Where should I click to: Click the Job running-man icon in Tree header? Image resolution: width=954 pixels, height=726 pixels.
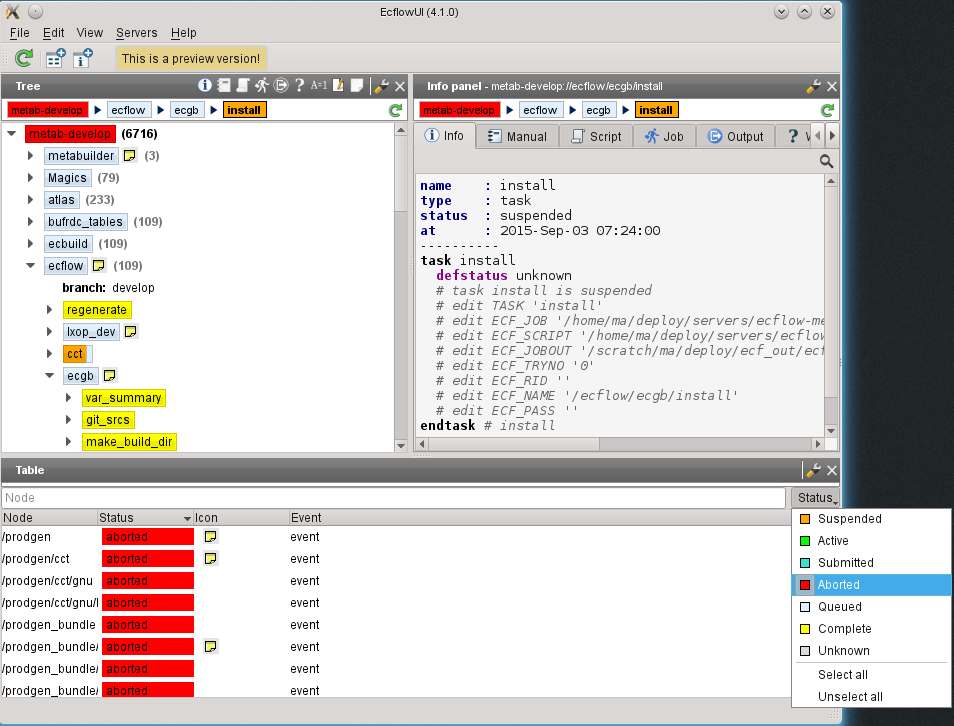(262, 86)
